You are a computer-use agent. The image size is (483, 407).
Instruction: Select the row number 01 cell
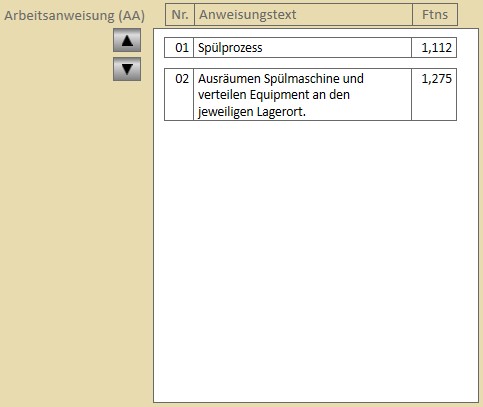coord(179,48)
